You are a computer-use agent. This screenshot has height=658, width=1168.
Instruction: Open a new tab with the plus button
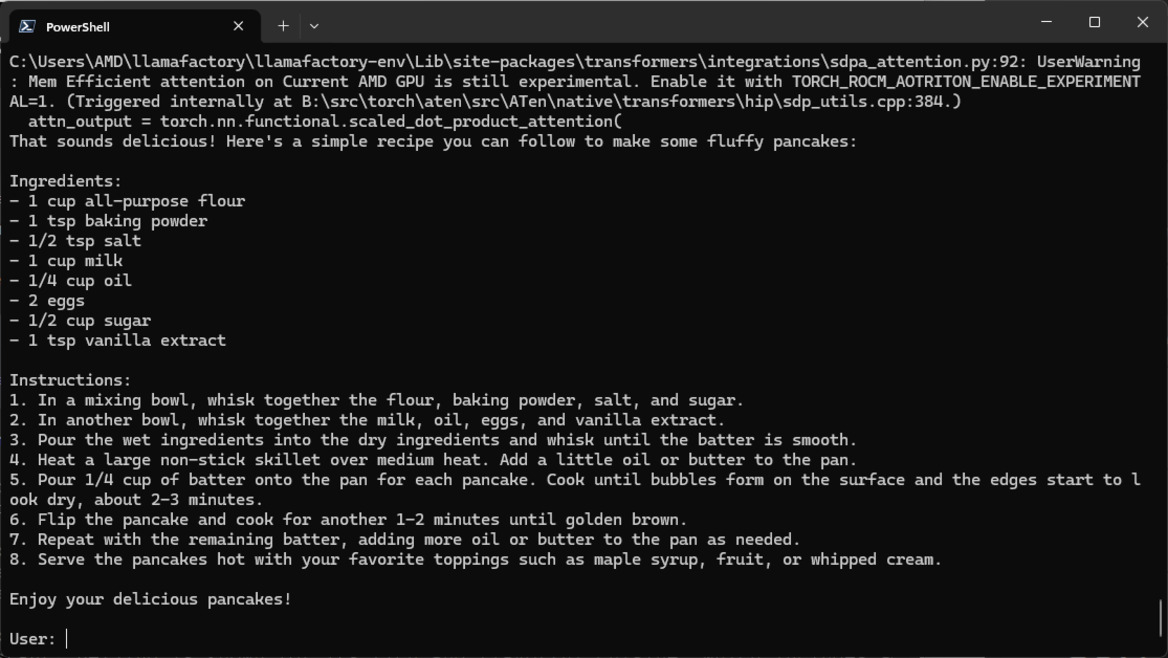pos(283,26)
